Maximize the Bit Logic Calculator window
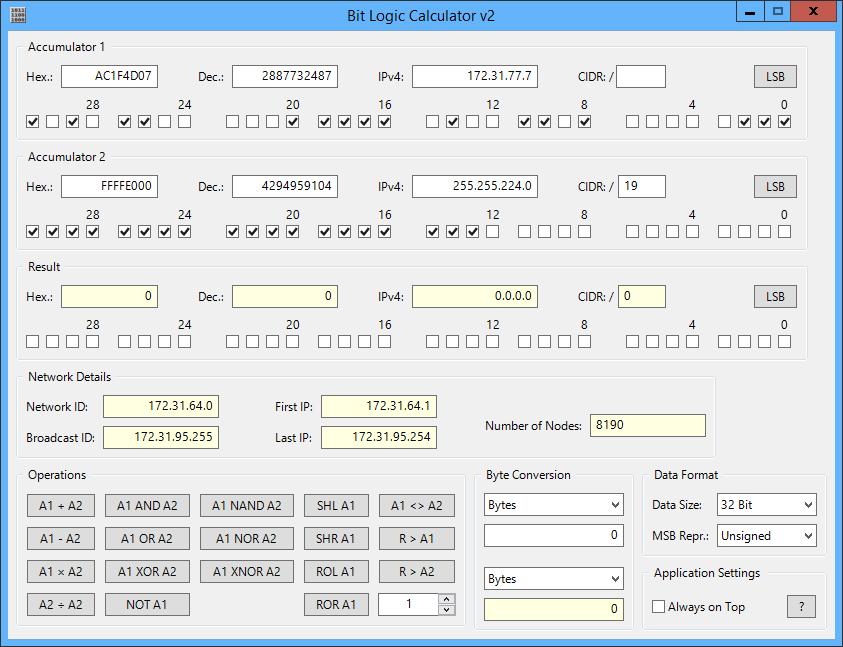This screenshot has width=843, height=647. [x=778, y=11]
